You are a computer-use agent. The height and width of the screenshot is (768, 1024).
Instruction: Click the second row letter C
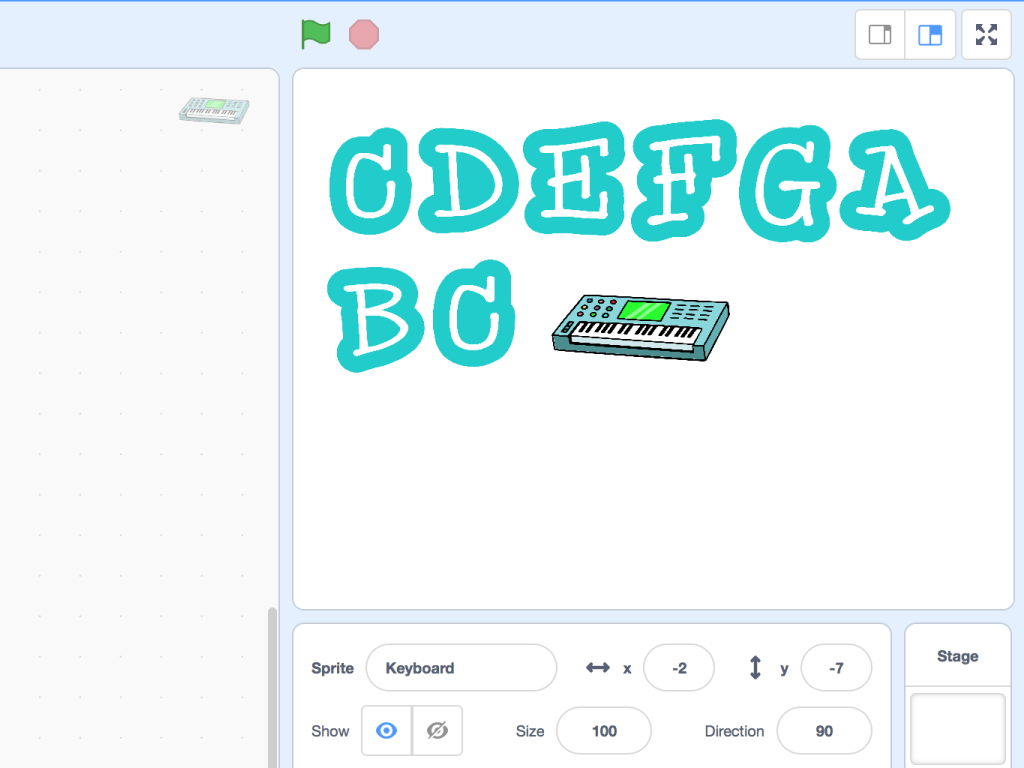point(473,313)
